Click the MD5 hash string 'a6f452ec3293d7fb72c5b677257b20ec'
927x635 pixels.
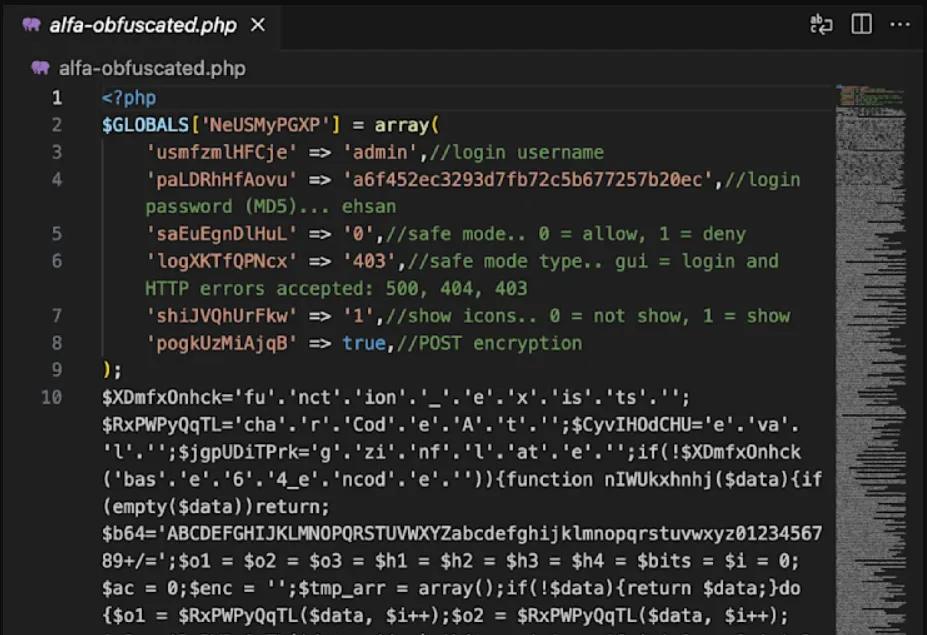(x=528, y=180)
